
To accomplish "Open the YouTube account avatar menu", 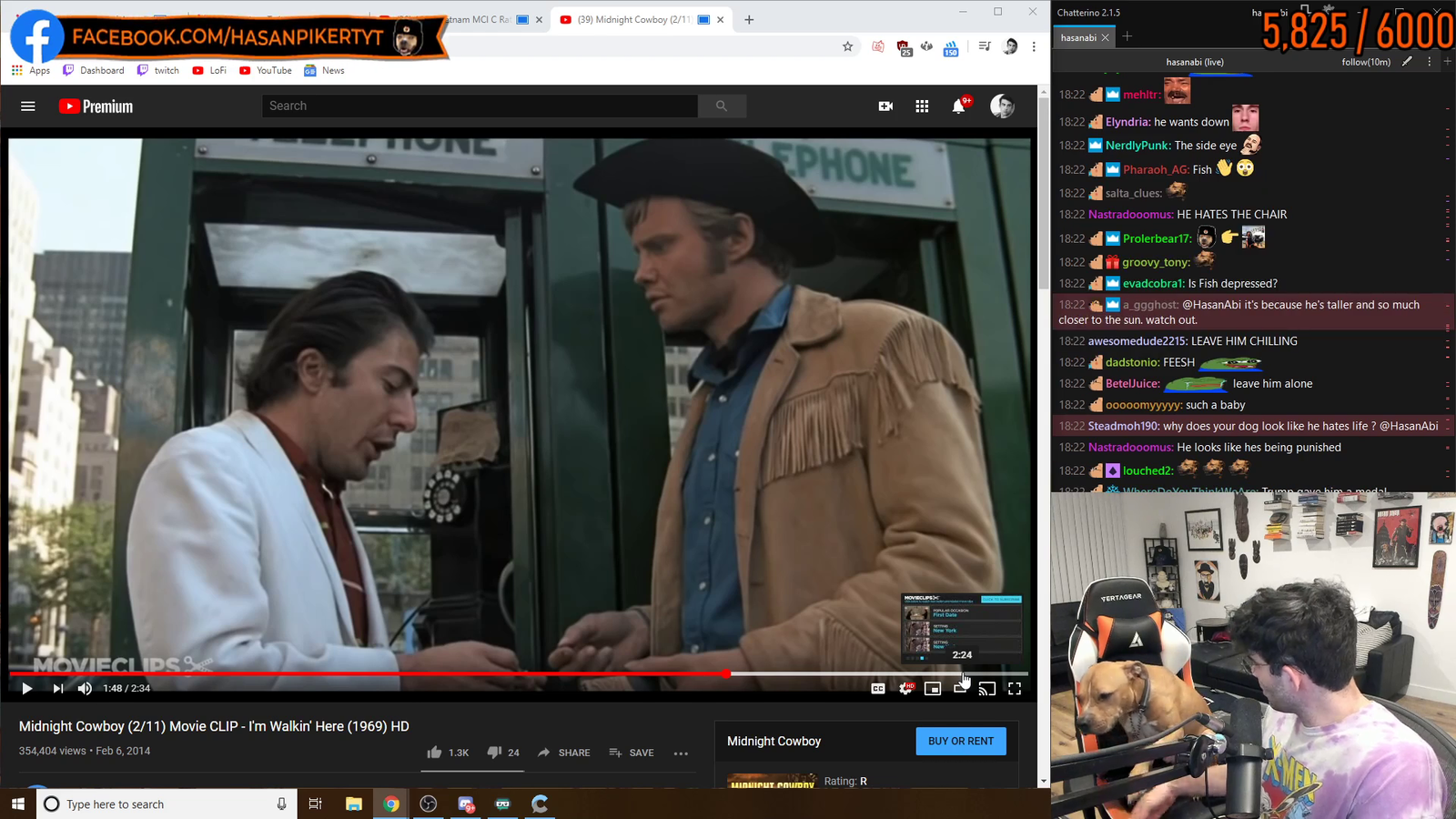I will pos(1002,106).
